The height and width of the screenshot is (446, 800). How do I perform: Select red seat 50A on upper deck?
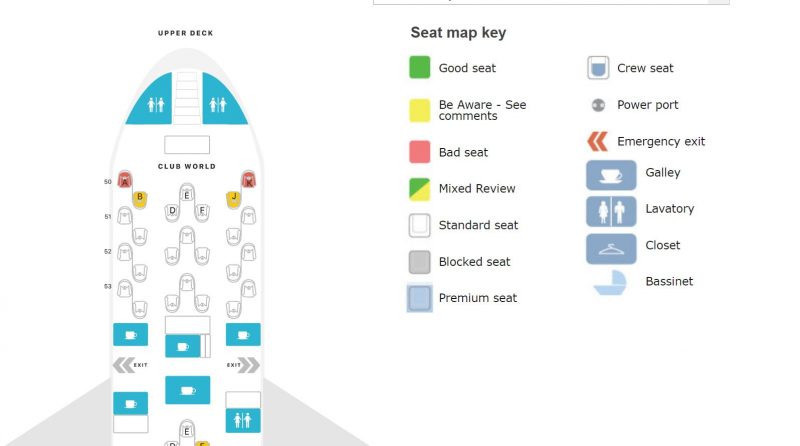pos(124,180)
